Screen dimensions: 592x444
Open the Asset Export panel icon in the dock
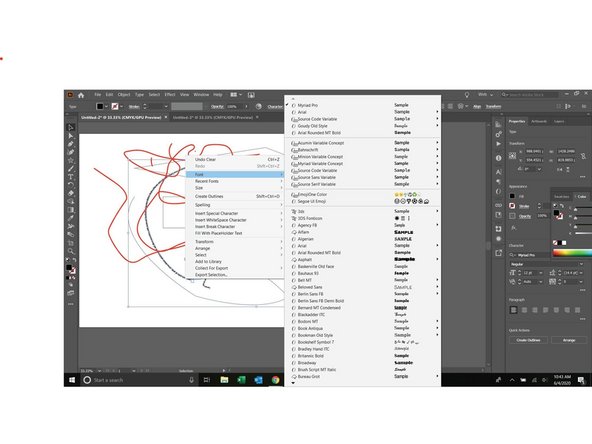point(498,253)
